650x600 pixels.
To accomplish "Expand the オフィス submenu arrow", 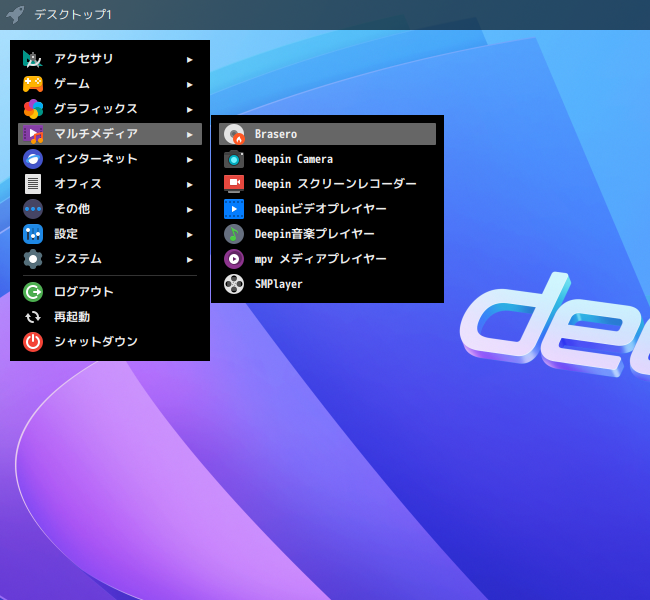I will (190, 185).
